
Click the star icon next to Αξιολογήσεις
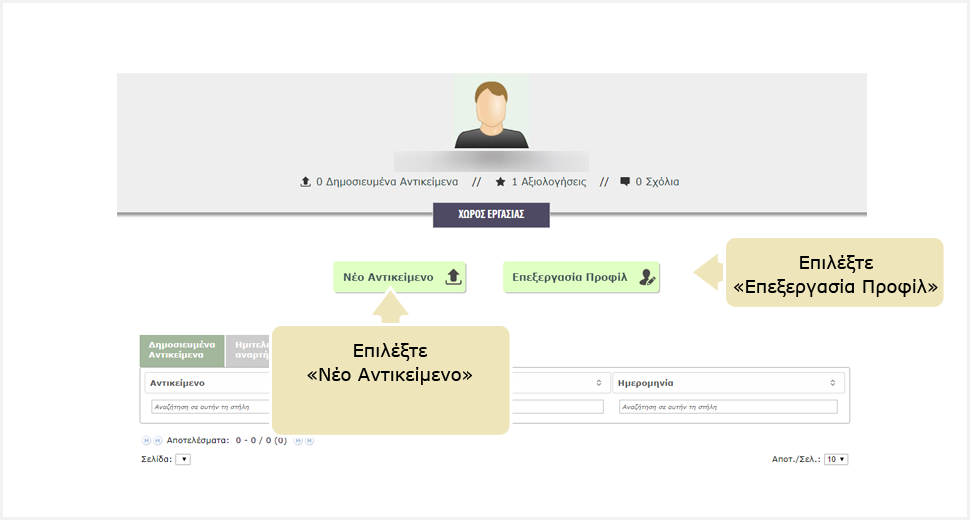coord(500,182)
